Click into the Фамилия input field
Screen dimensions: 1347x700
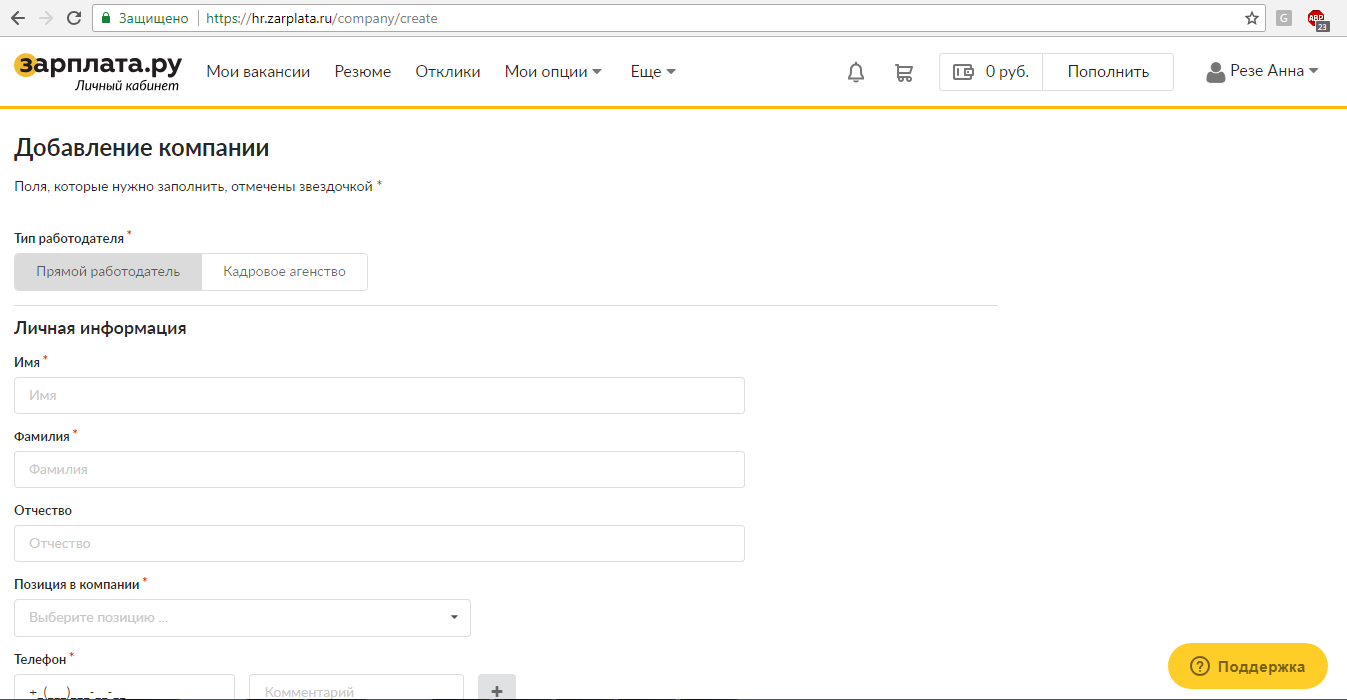pyautogui.click(x=379, y=469)
